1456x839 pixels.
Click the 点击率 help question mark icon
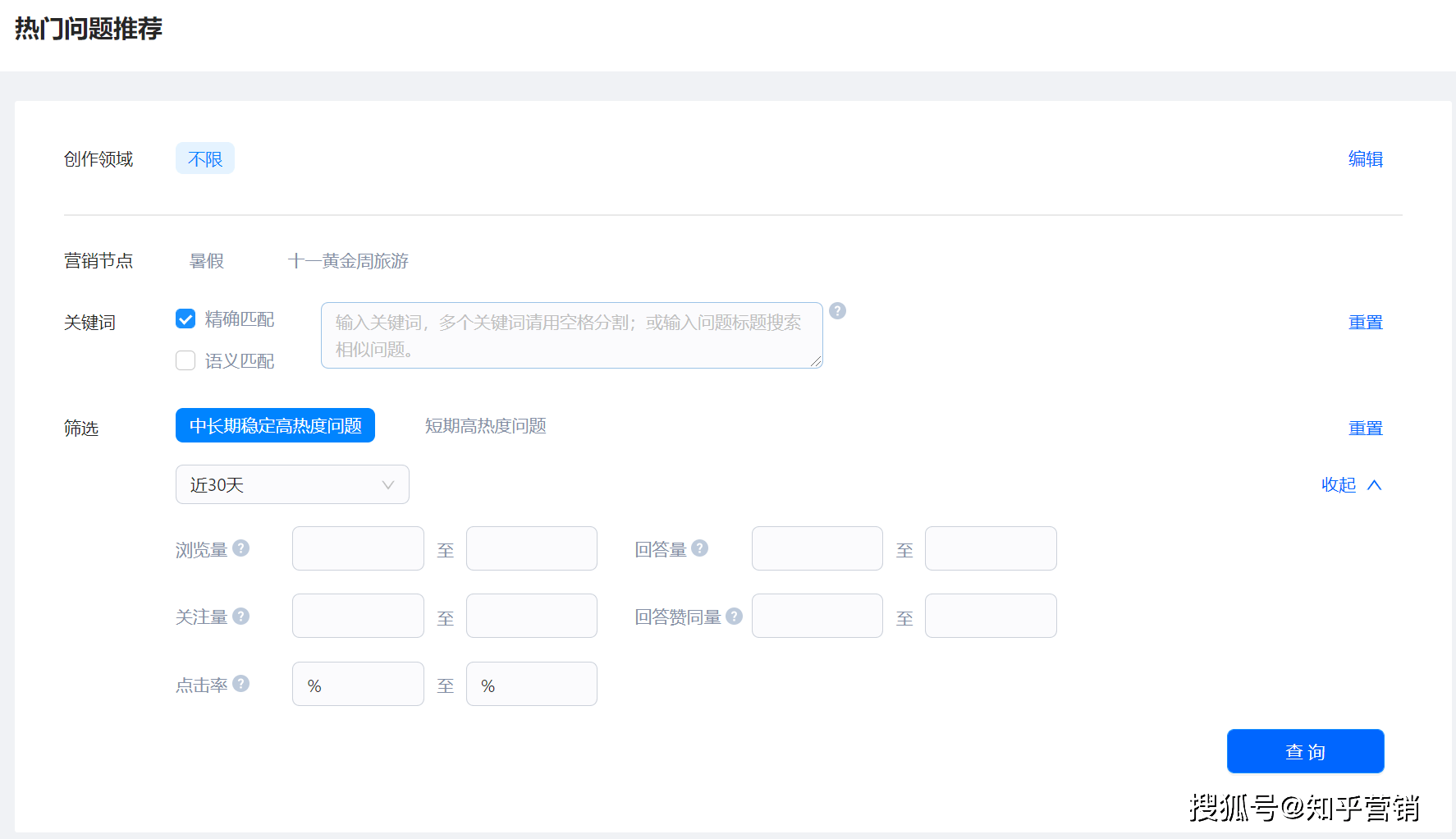[240, 682]
